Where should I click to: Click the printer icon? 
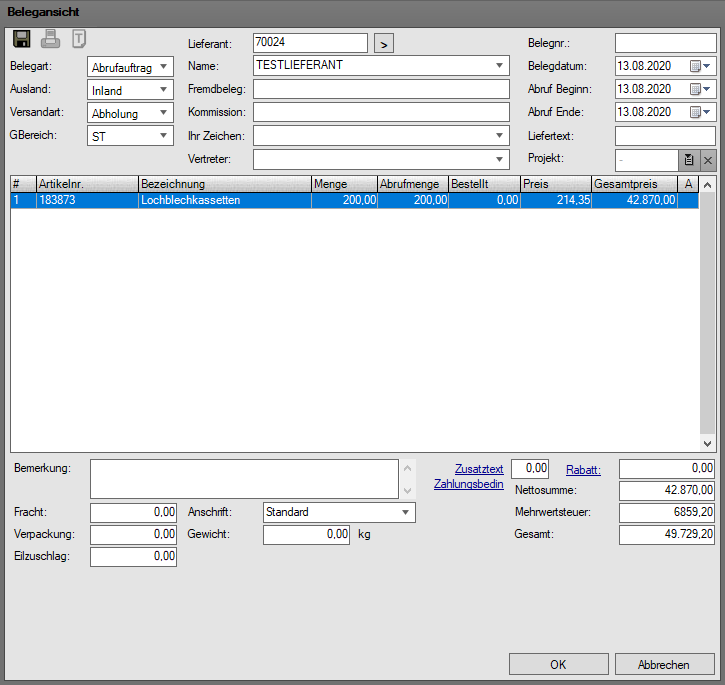pos(51,40)
